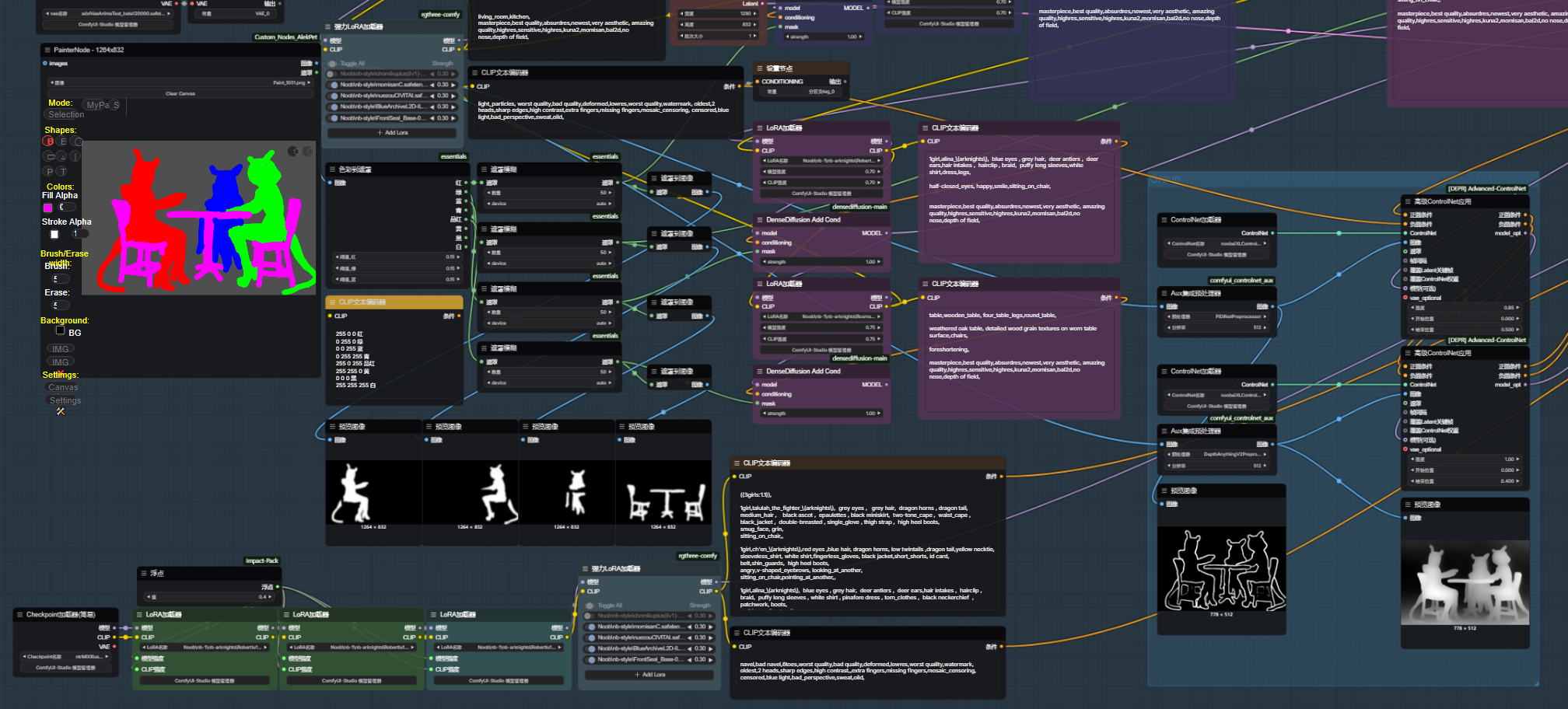The image size is (1568, 709).
Task: Click the line-art outline preview image
Action: click(x=1221, y=570)
